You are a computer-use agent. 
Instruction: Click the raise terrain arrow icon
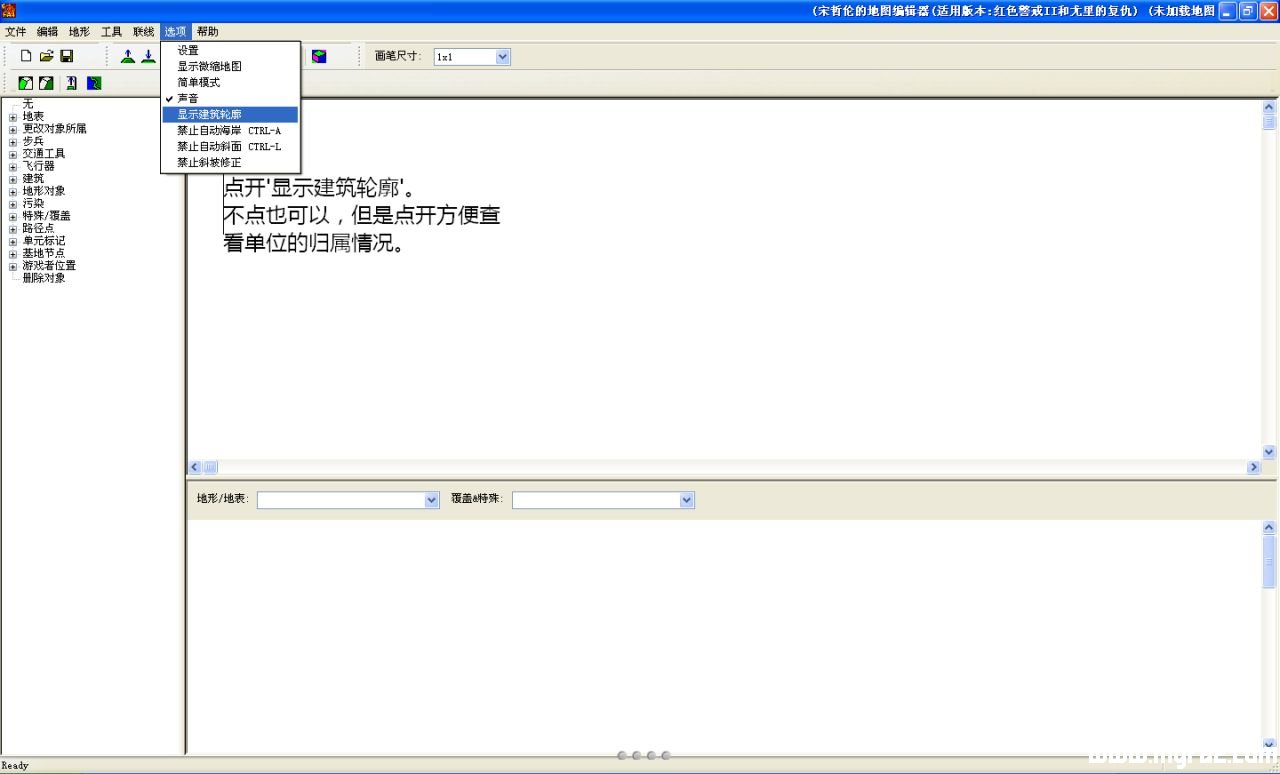128,57
